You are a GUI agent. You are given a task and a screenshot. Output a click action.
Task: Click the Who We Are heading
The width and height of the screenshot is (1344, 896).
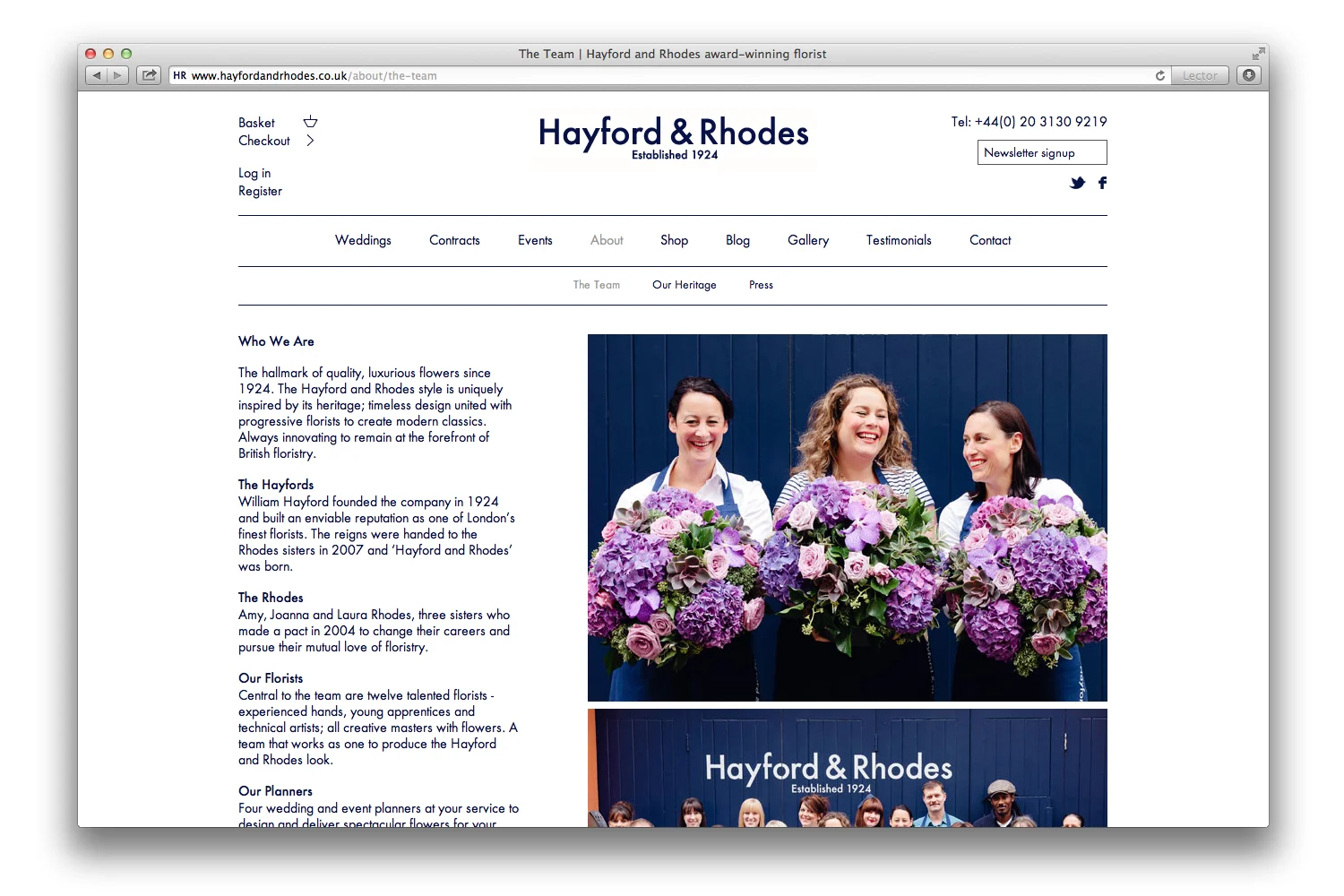[276, 341]
